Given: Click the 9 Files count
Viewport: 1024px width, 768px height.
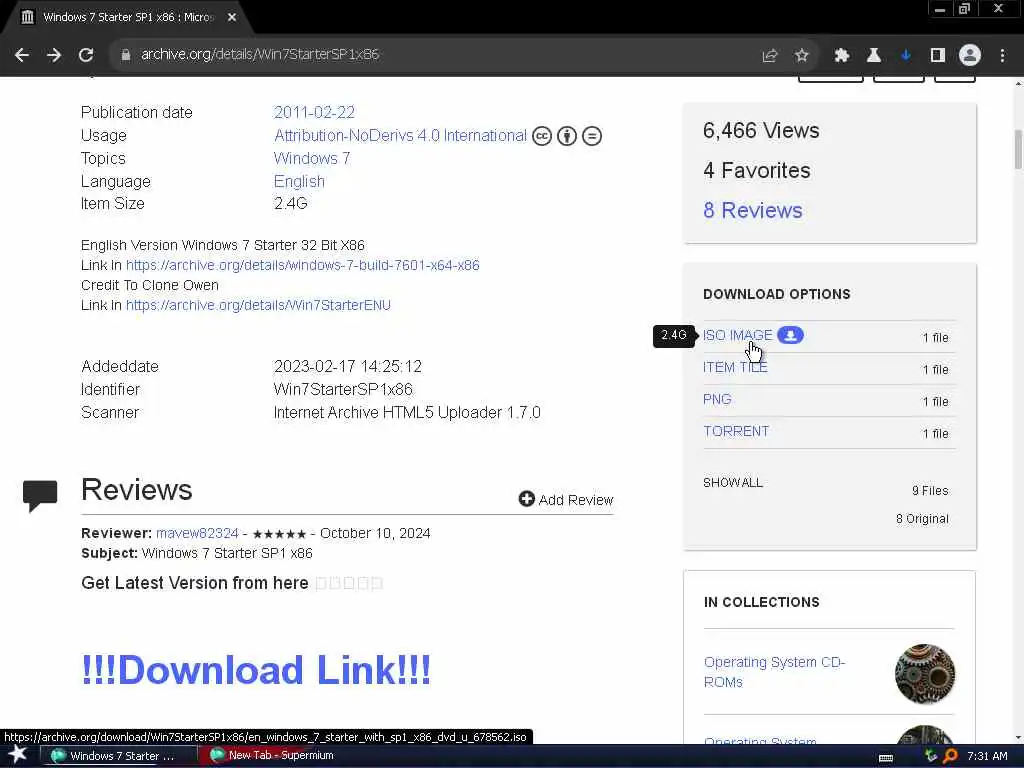Looking at the screenshot, I should [930, 490].
